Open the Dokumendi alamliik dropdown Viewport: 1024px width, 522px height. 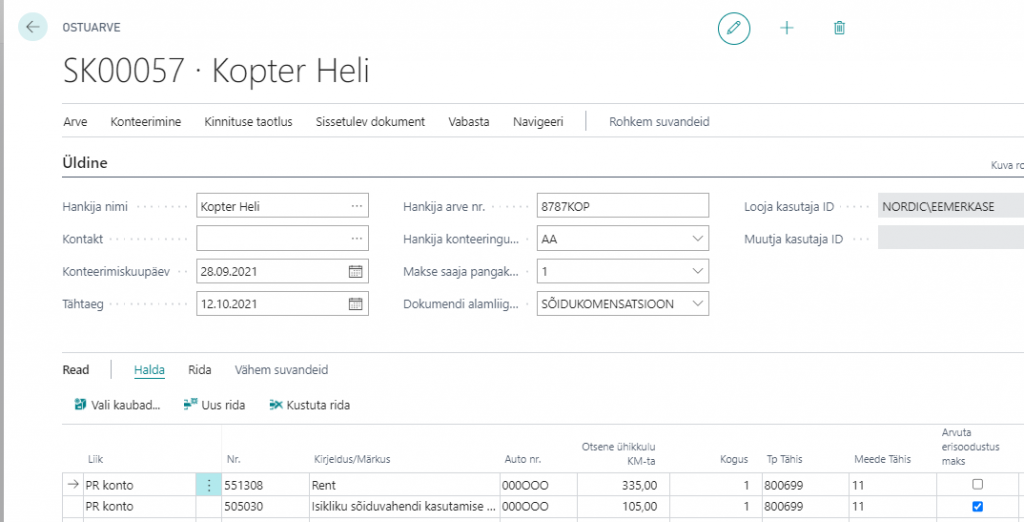pos(697,304)
